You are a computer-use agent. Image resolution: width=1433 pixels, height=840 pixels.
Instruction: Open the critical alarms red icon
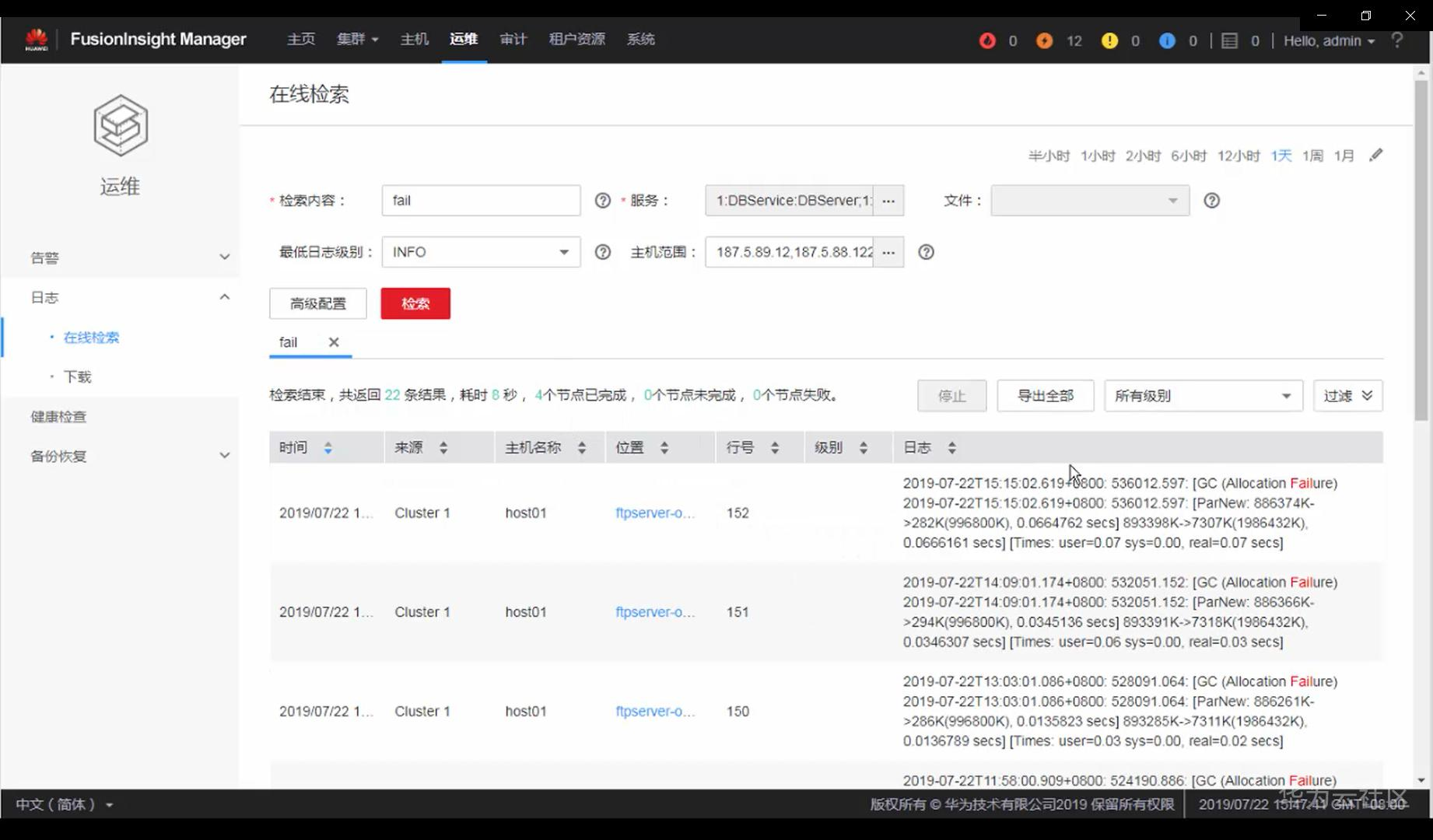(x=987, y=40)
